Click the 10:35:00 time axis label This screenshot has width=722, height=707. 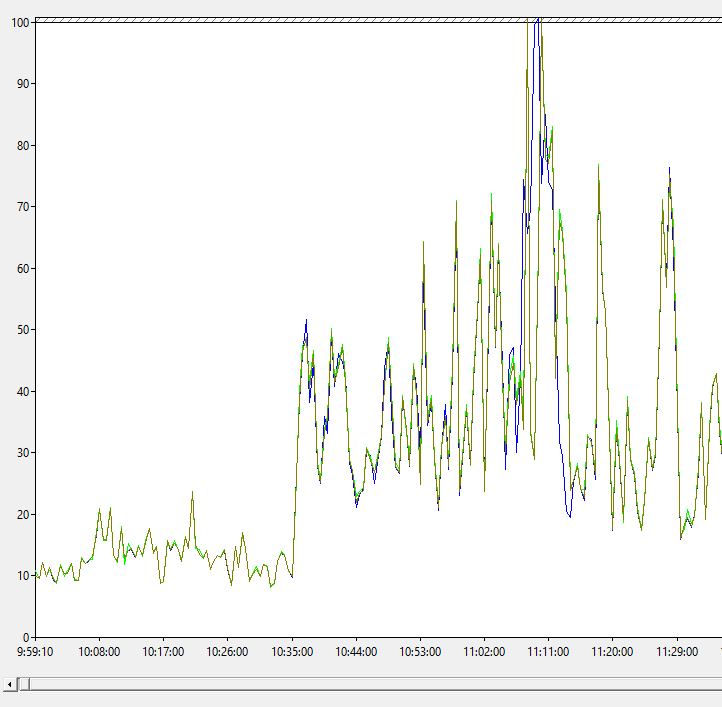pyautogui.click(x=292, y=652)
